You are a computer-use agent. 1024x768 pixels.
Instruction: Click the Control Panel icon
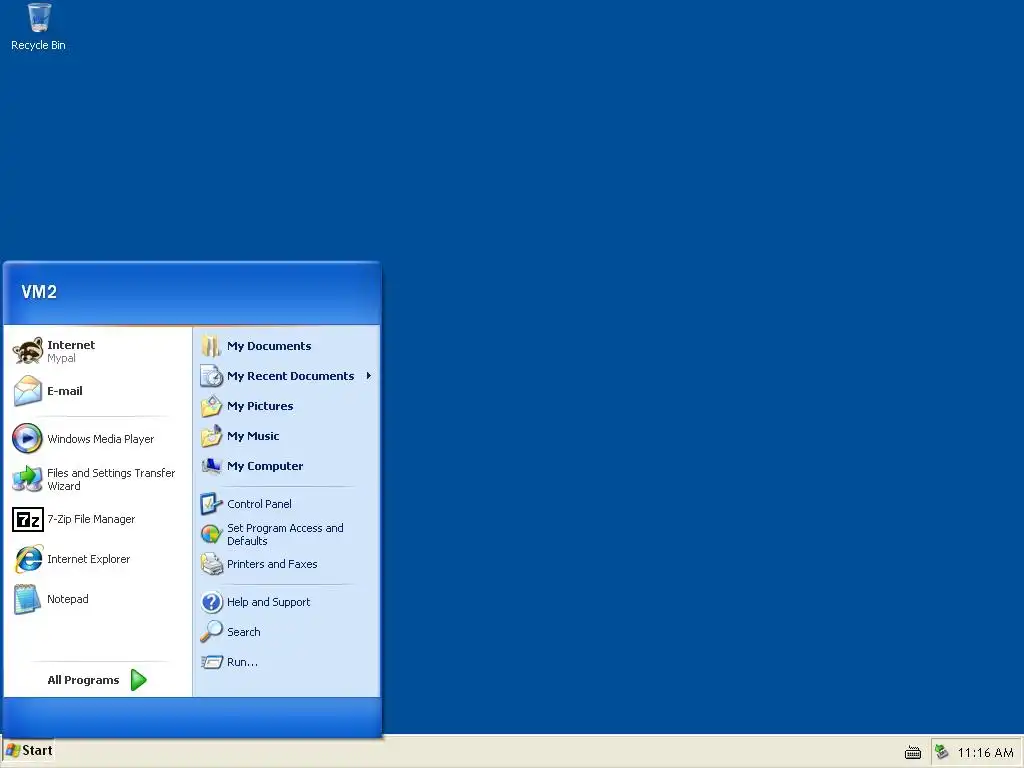[x=212, y=504]
